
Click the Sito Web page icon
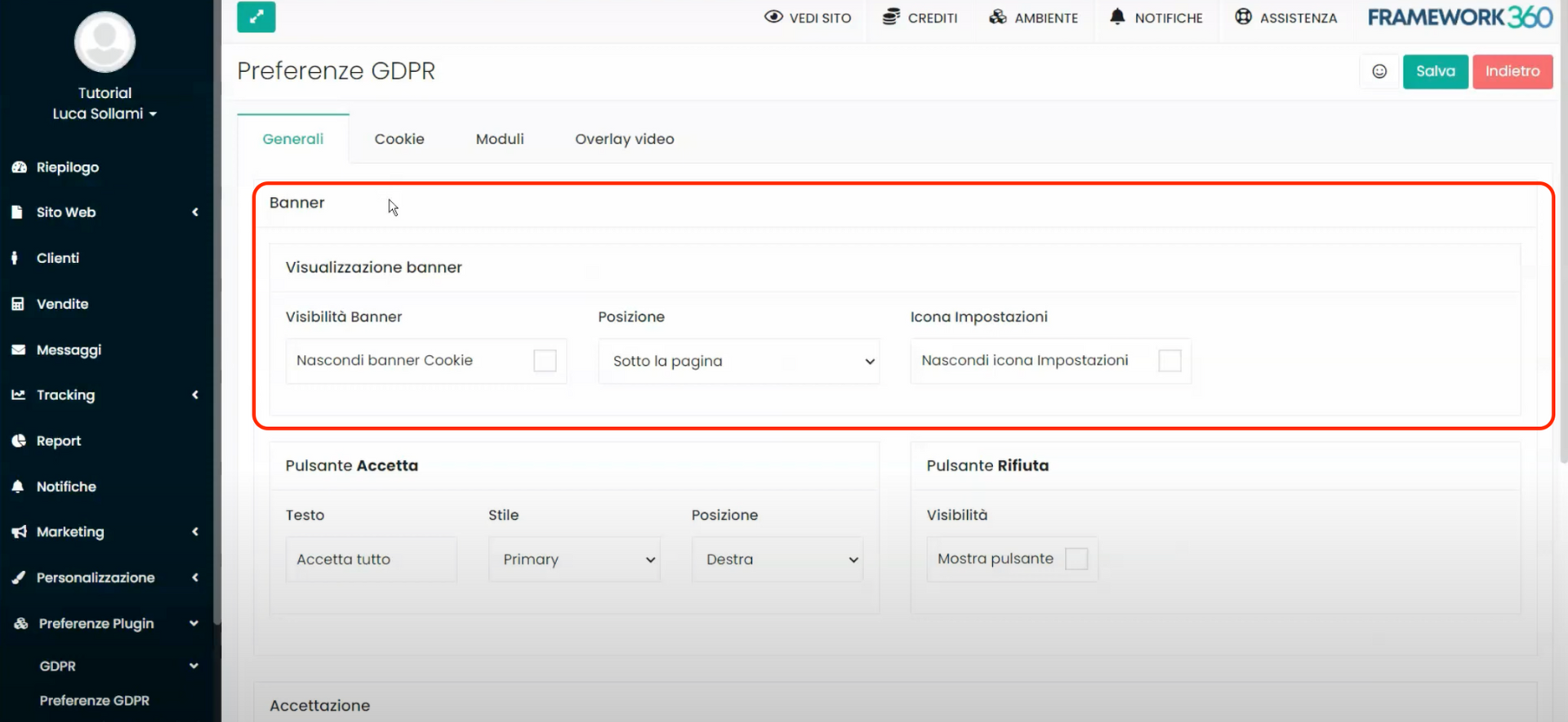point(17,212)
